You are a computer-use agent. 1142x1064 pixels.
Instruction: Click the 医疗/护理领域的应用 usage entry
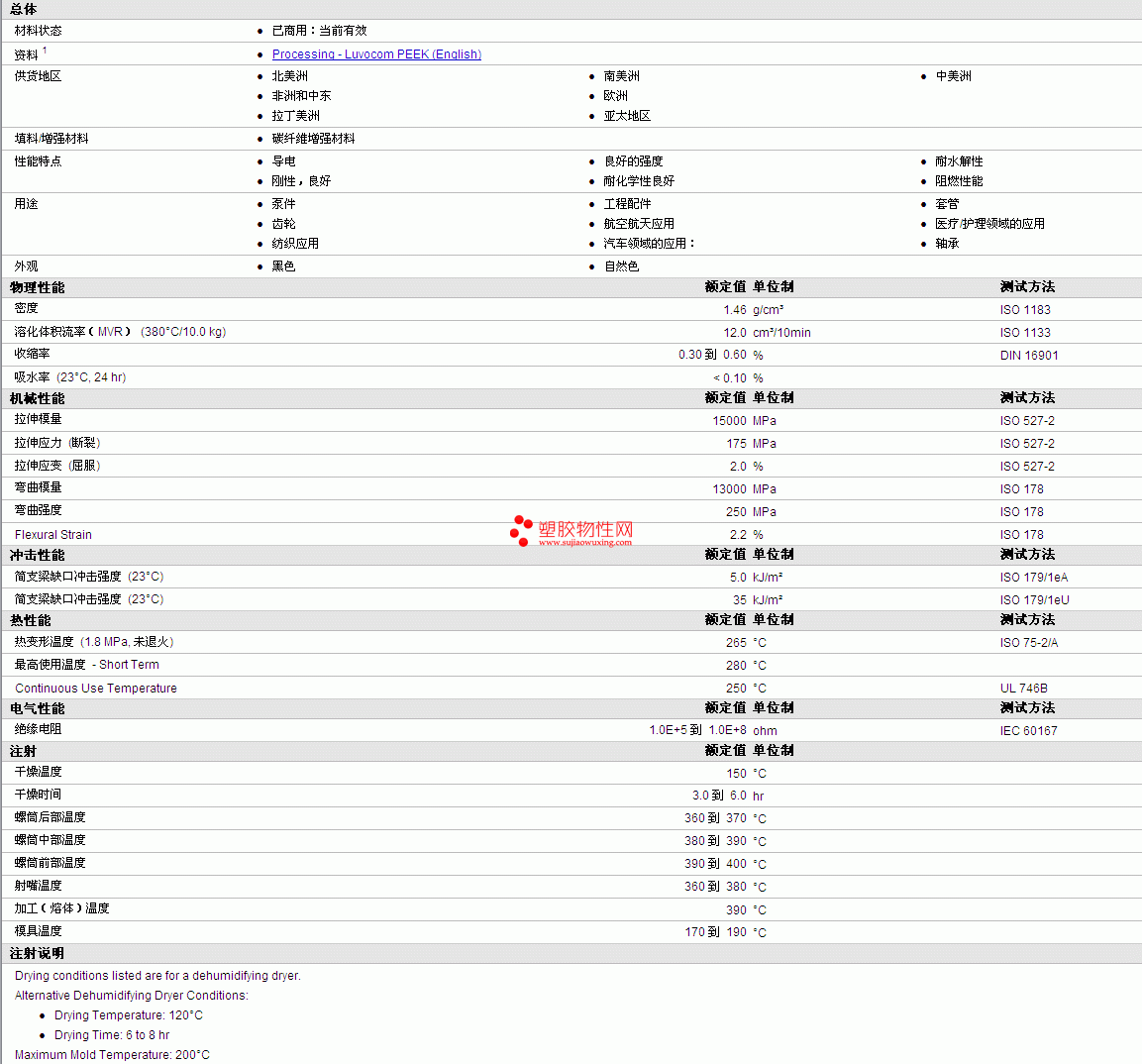pyautogui.click(x=989, y=224)
